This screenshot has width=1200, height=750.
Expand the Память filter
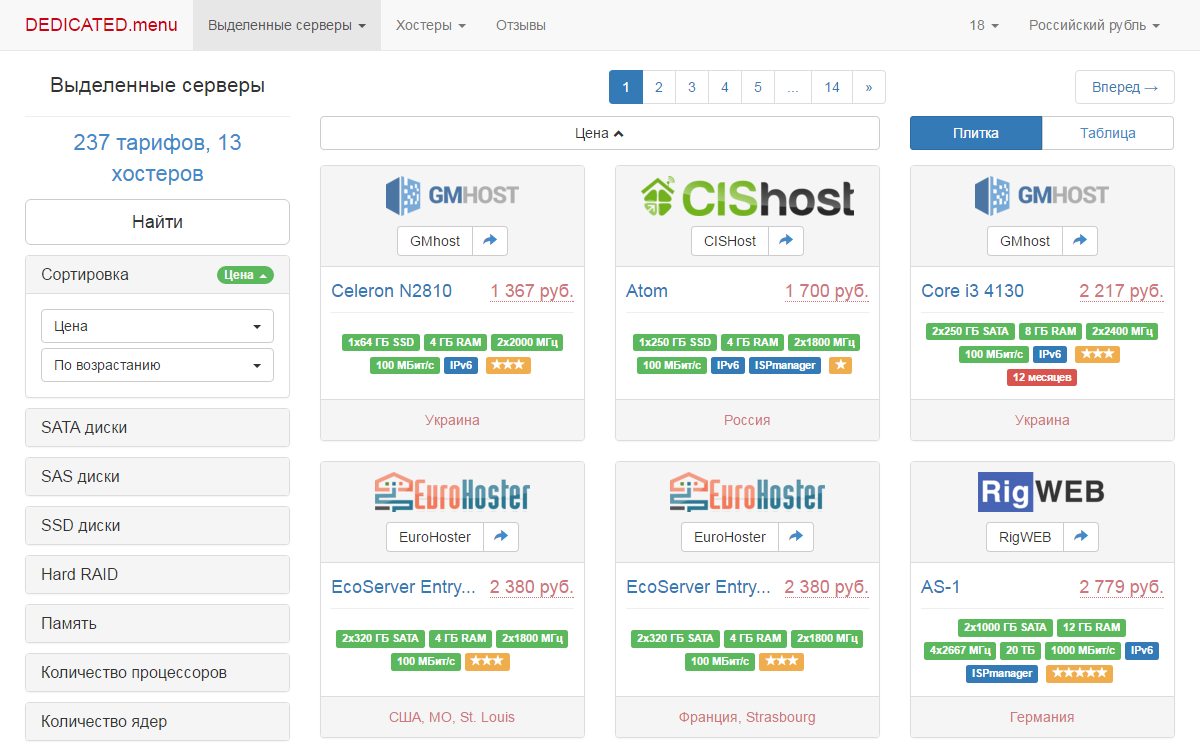click(157, 624)
